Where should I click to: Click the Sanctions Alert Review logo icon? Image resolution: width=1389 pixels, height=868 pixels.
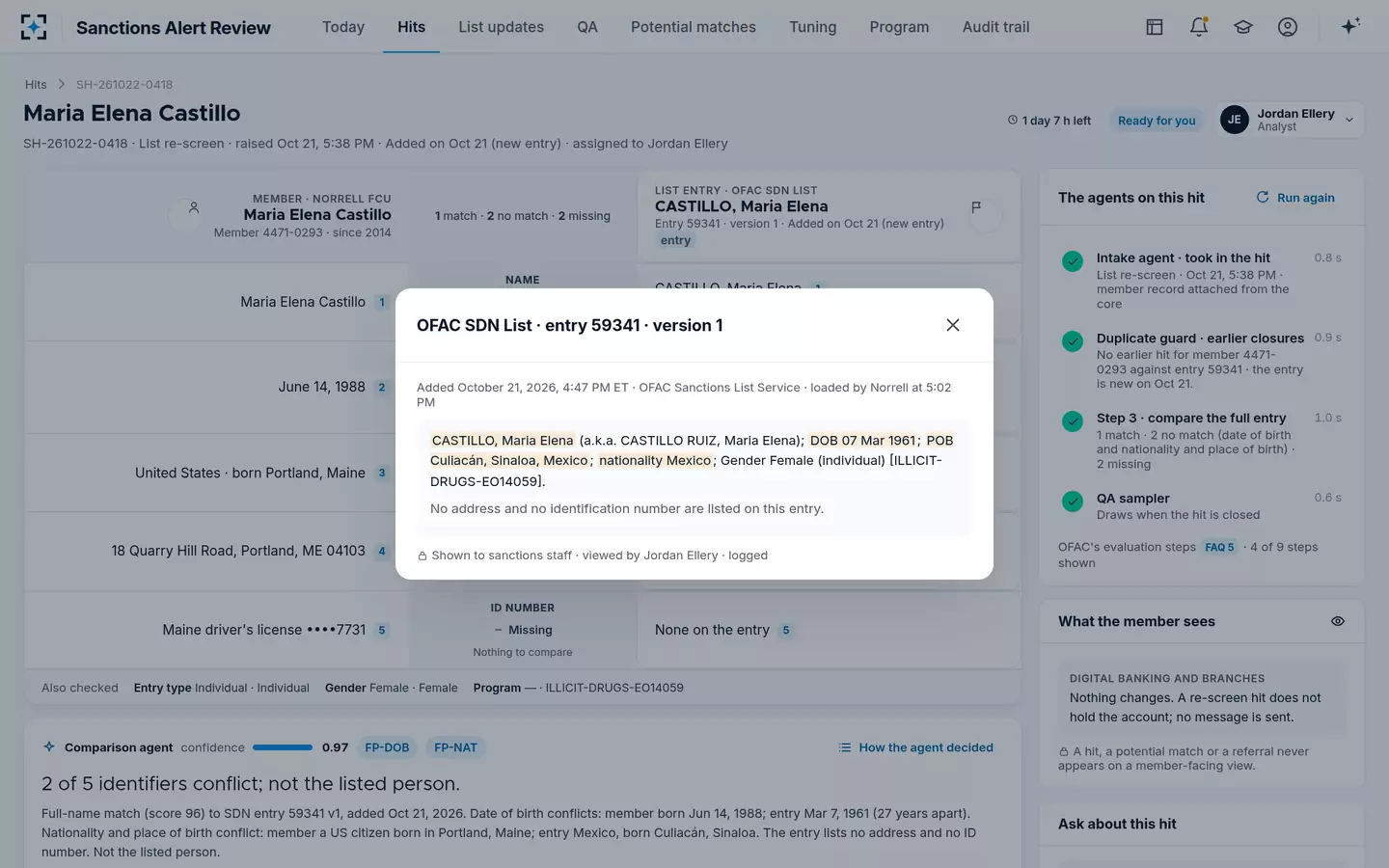[x=34, y=27]
